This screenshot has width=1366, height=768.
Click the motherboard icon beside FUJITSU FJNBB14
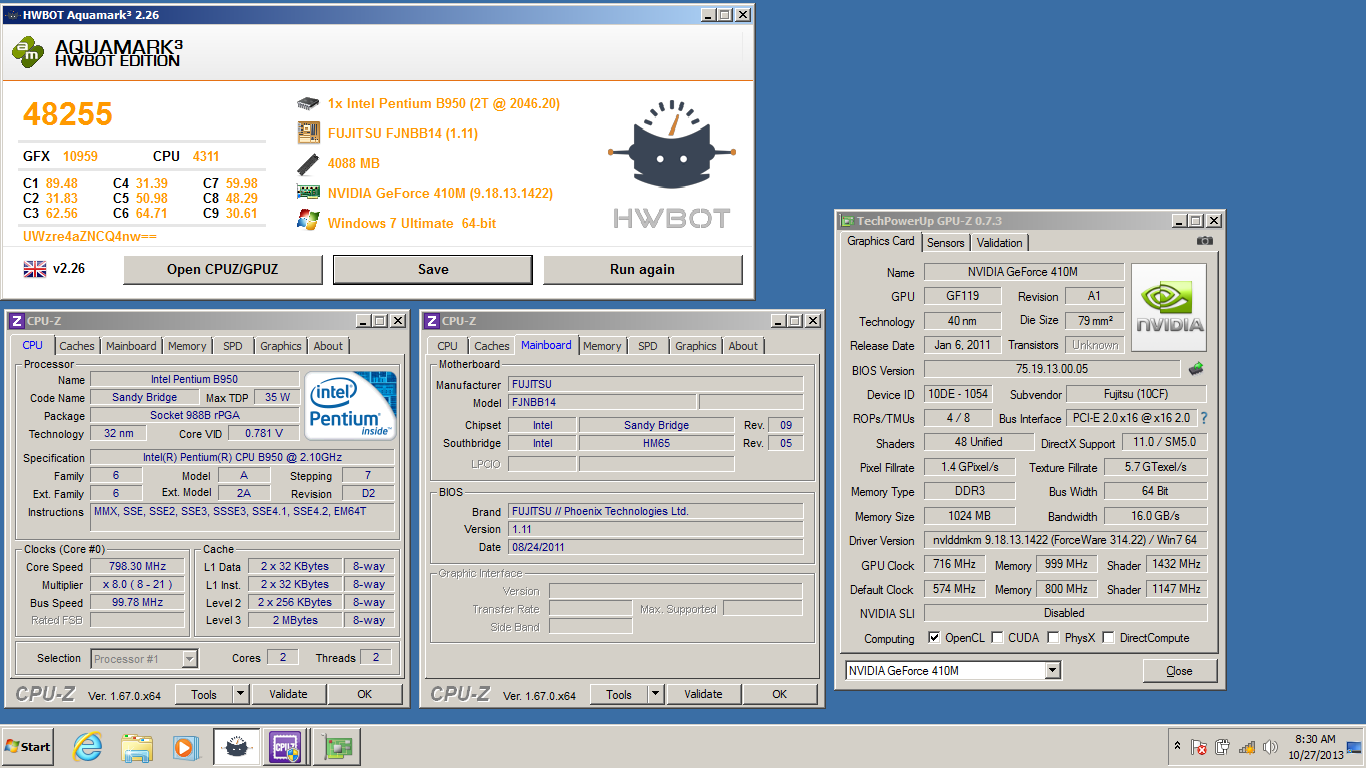click(x=308, y=132)
